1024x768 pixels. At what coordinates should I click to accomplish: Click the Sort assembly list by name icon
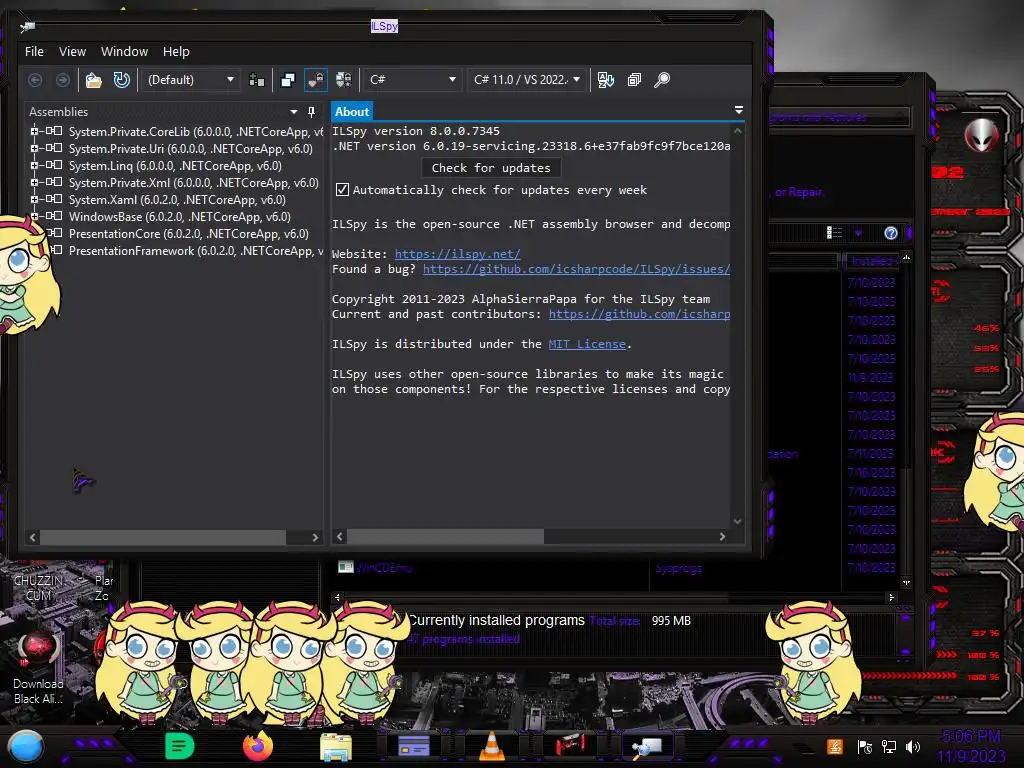coord(606,80)
